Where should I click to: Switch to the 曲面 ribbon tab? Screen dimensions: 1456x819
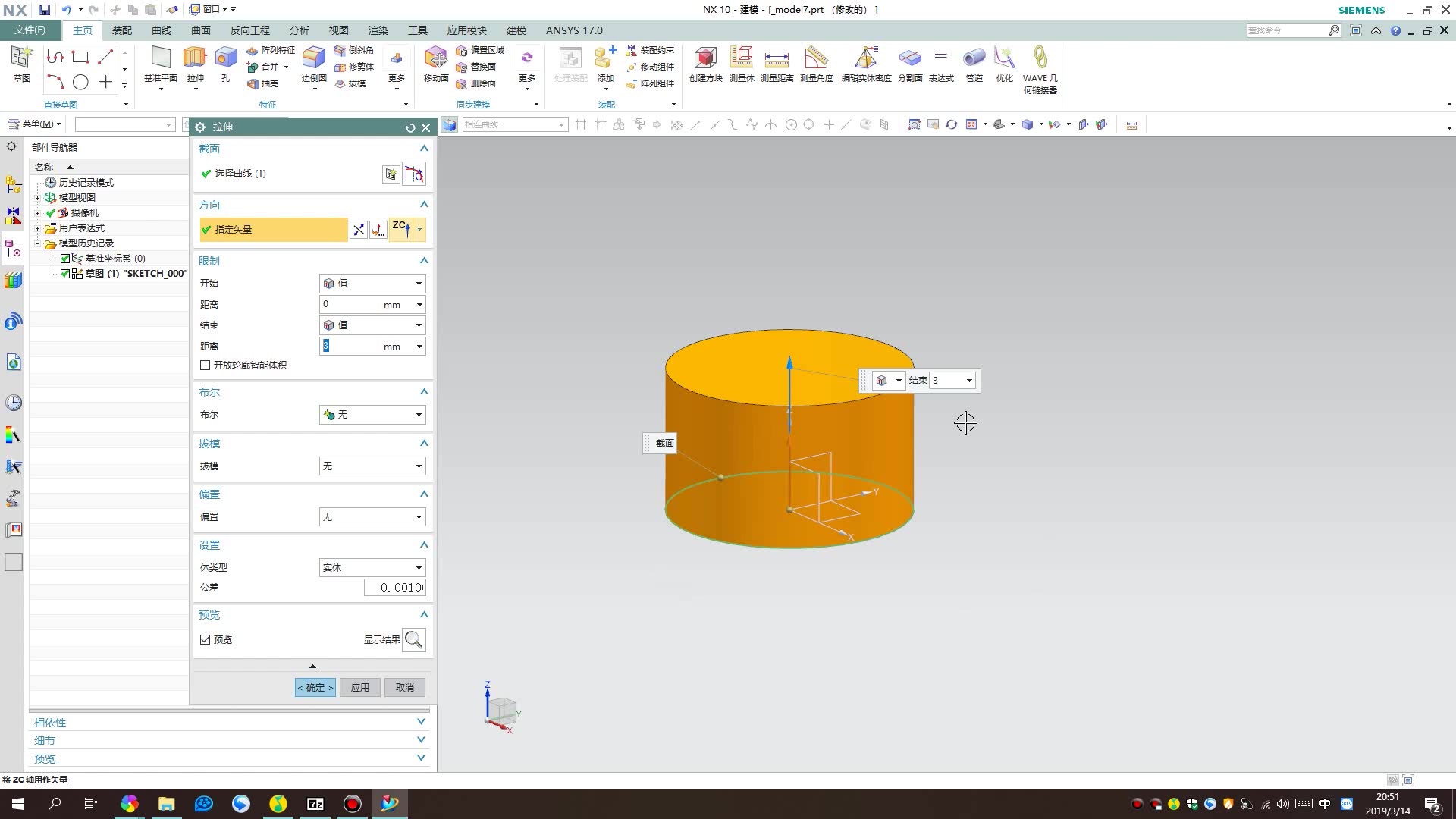(200, 30)
